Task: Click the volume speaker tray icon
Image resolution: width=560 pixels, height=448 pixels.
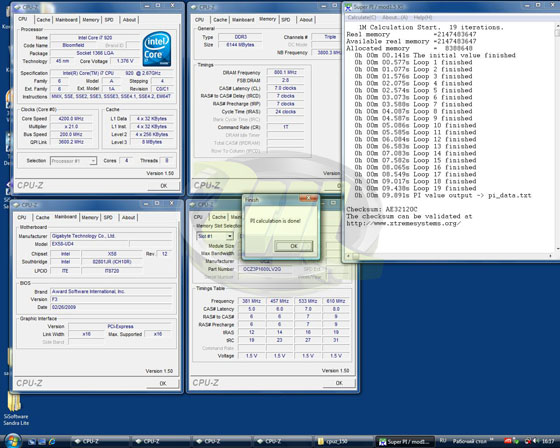Action: 536,442
